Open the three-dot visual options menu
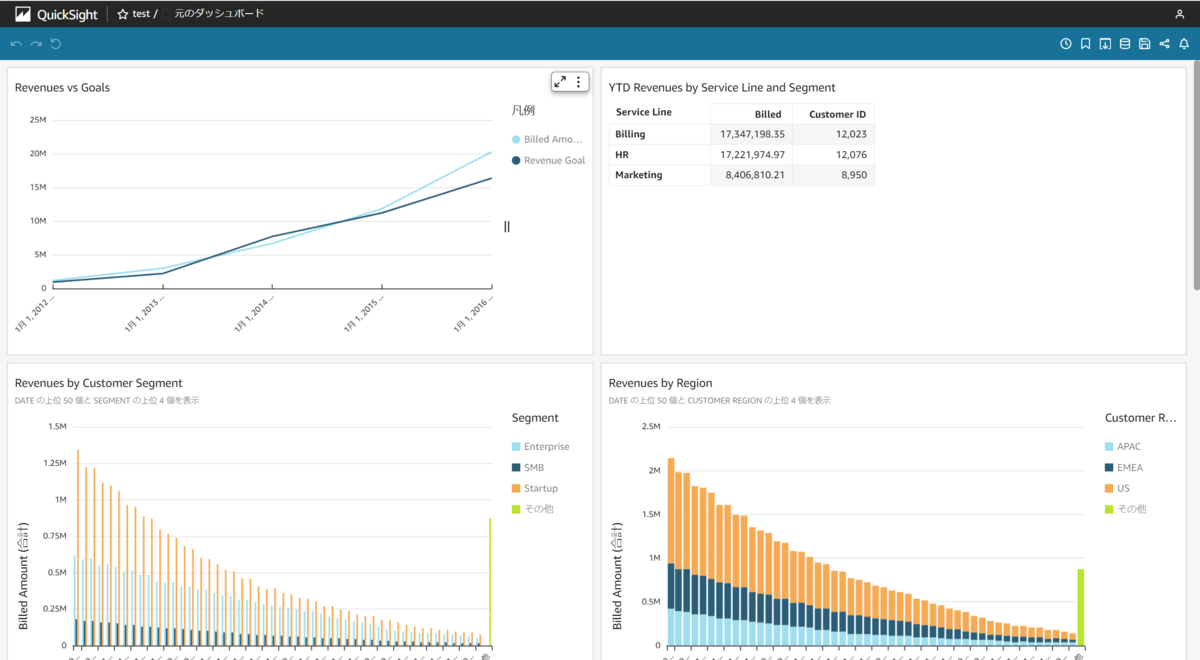The height and width of the screenshot is (660, 1200). [x=578, y=82]
